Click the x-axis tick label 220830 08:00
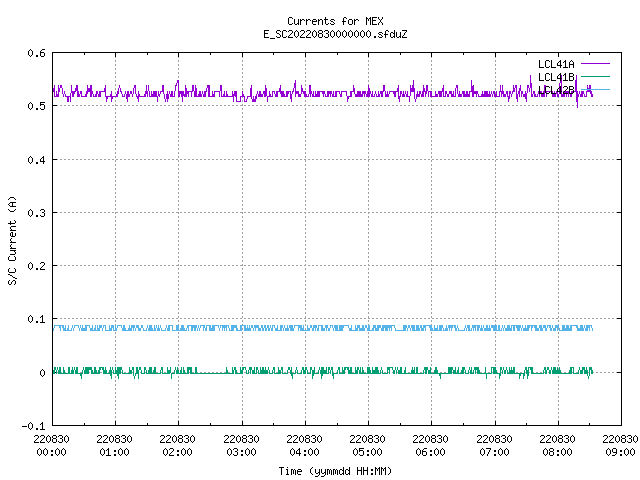The height and width of the screenshot is (480, 640). tap(557, 446)
